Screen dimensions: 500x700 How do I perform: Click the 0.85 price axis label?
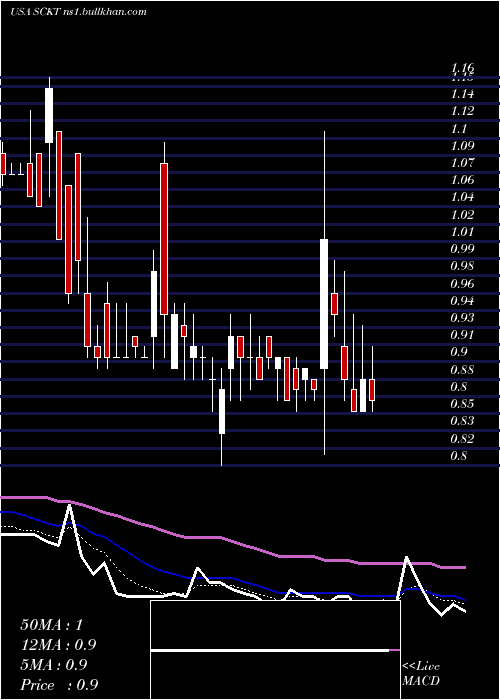(x=462, y=404)
